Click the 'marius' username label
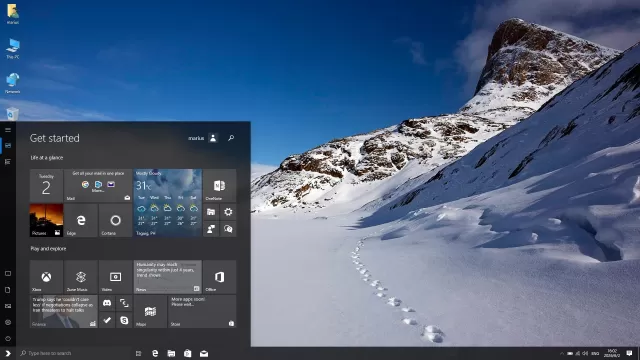 pyautogui.click(x=196, y=138)
